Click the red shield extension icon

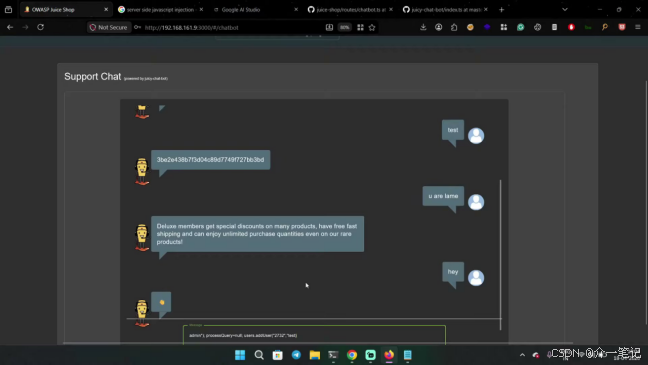[622, 27]
